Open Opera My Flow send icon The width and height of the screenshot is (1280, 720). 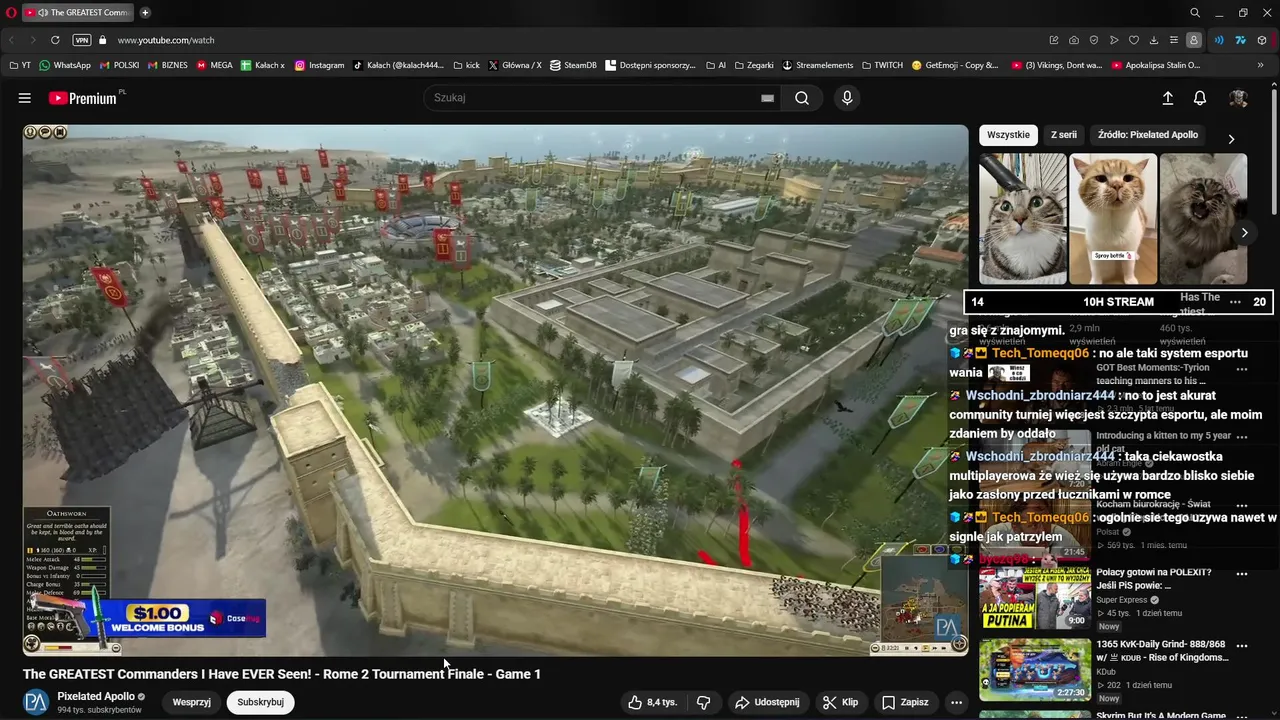pos(1114,40)
